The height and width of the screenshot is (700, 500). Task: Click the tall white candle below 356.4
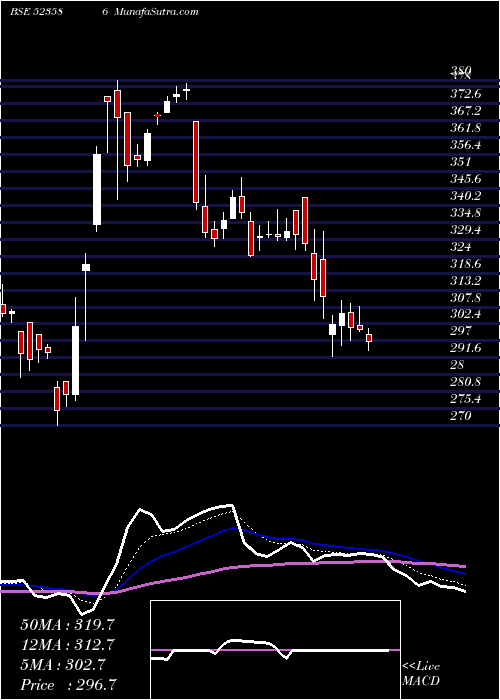click(97, 189)
